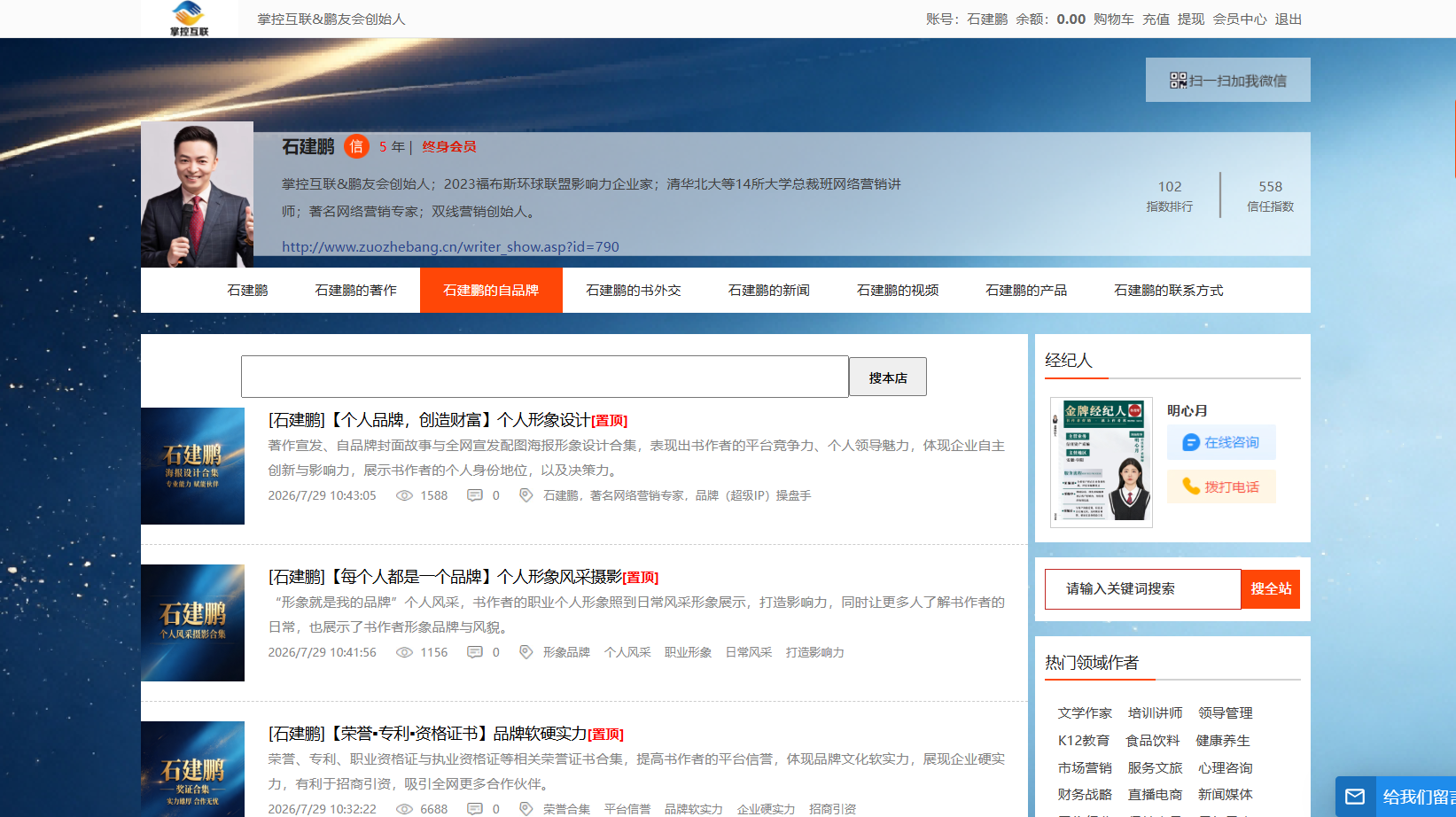Click the 金牌经纪人 agent card image

point(1102,463)
